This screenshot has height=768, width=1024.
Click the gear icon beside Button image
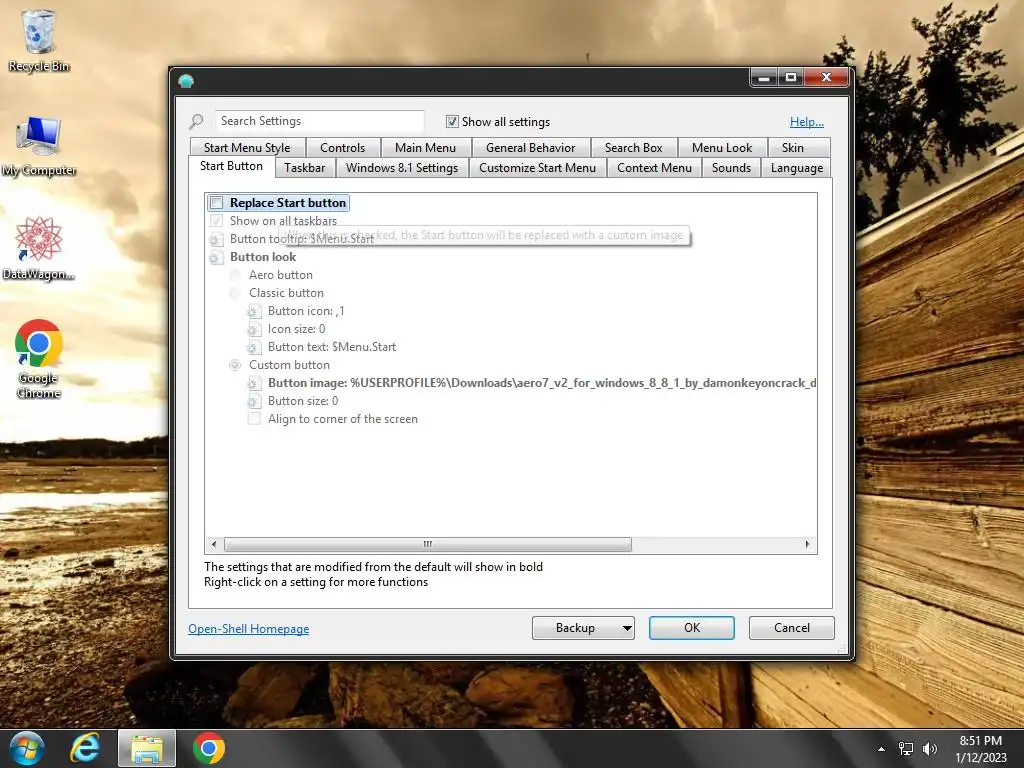coord(254,383)
